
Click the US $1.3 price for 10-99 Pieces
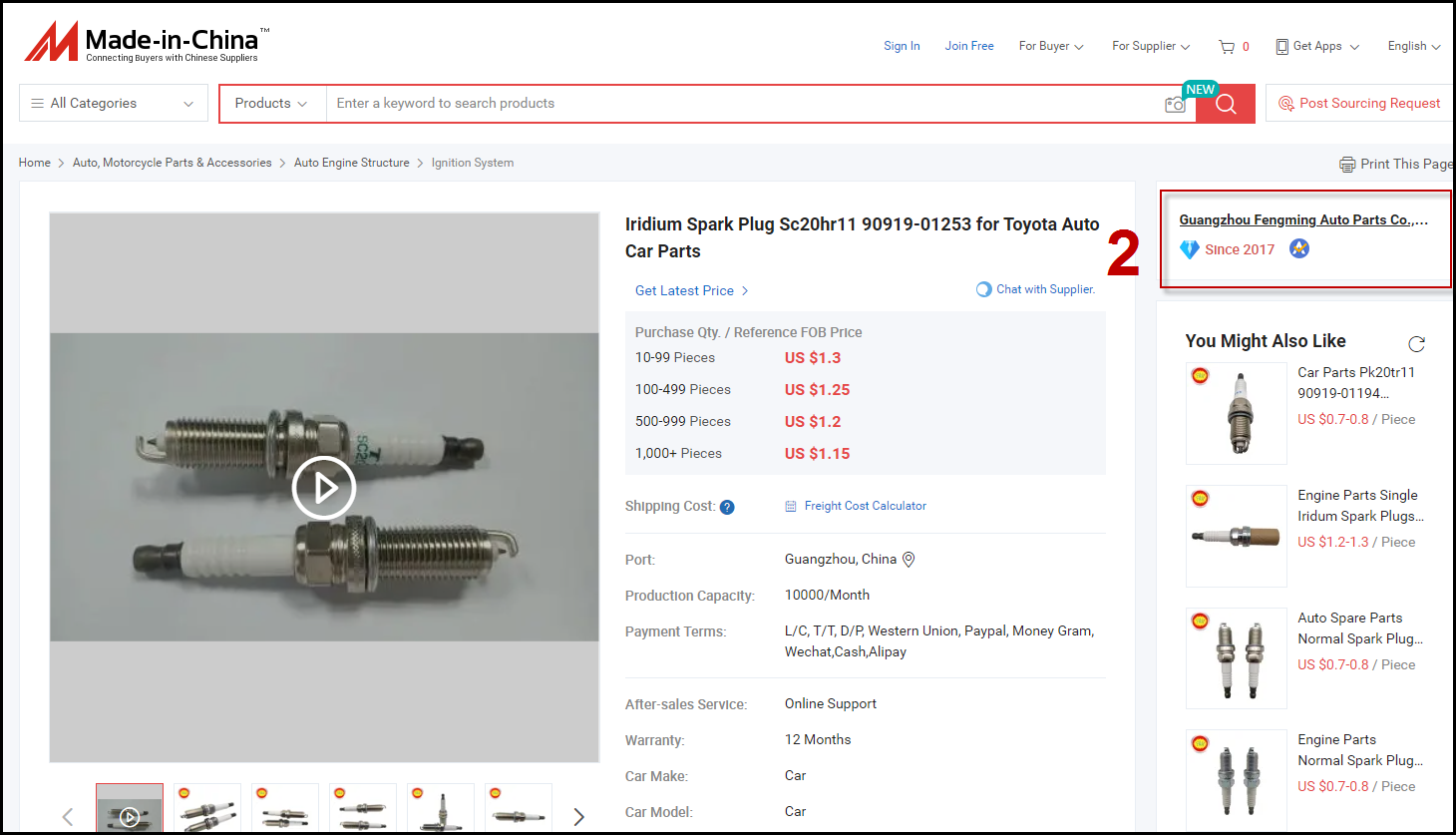tap(813, 358)
